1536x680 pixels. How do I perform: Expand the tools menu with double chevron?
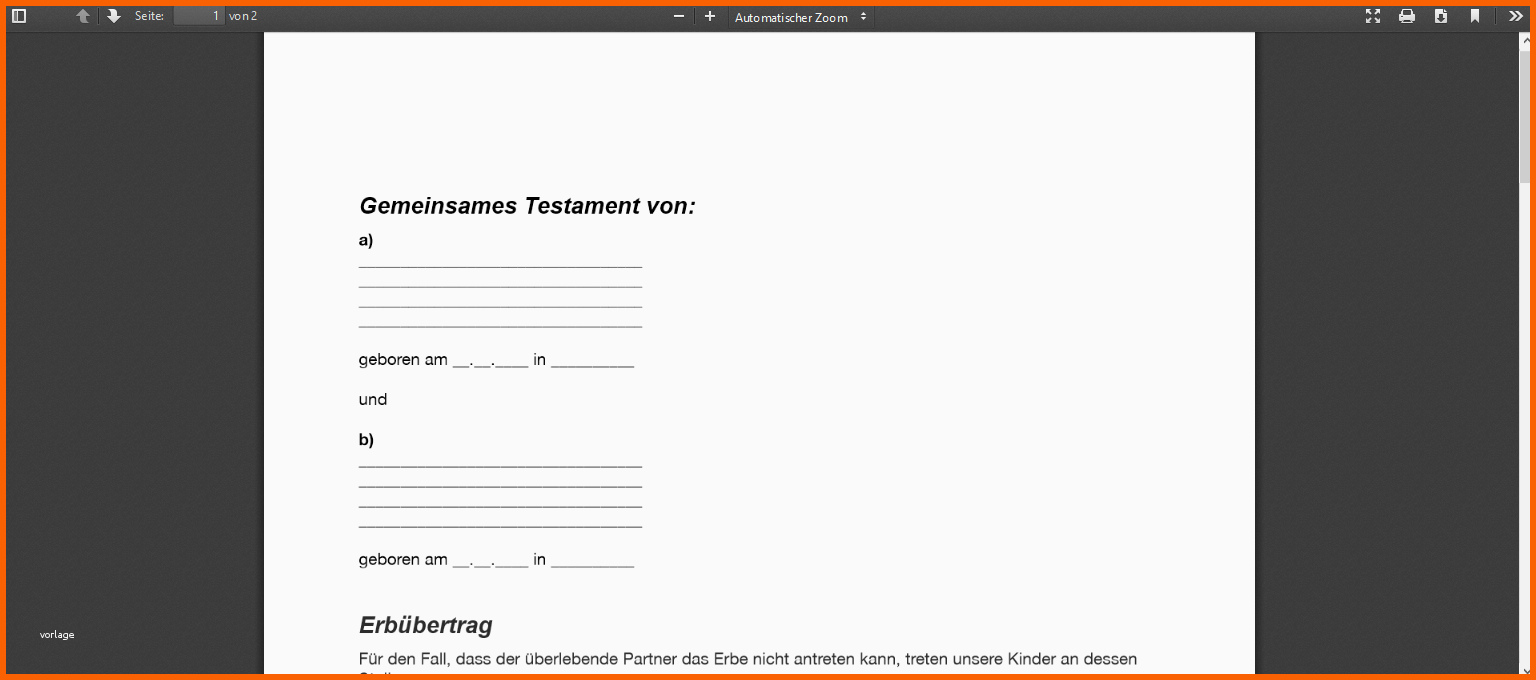[x=1516, y=16]
